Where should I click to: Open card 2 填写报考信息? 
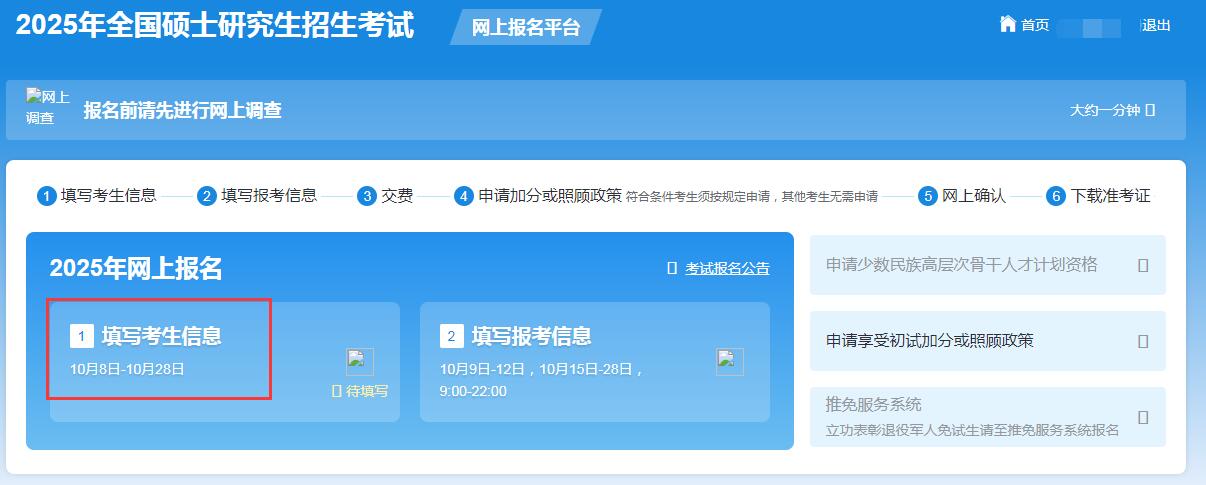coord(595,362)
